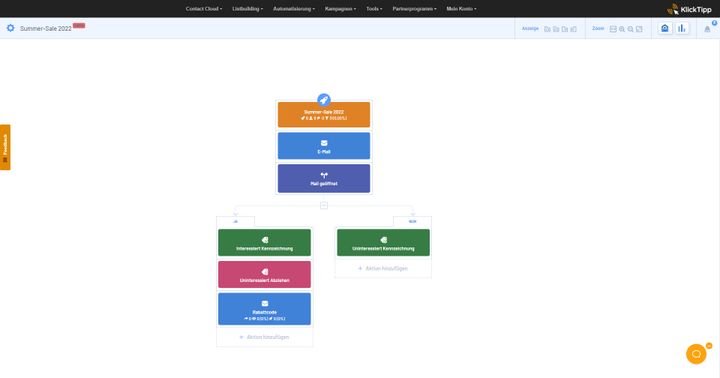
Task: Click the fit-to-screen icon ending the Zoom group
Action: pos(639,29)
